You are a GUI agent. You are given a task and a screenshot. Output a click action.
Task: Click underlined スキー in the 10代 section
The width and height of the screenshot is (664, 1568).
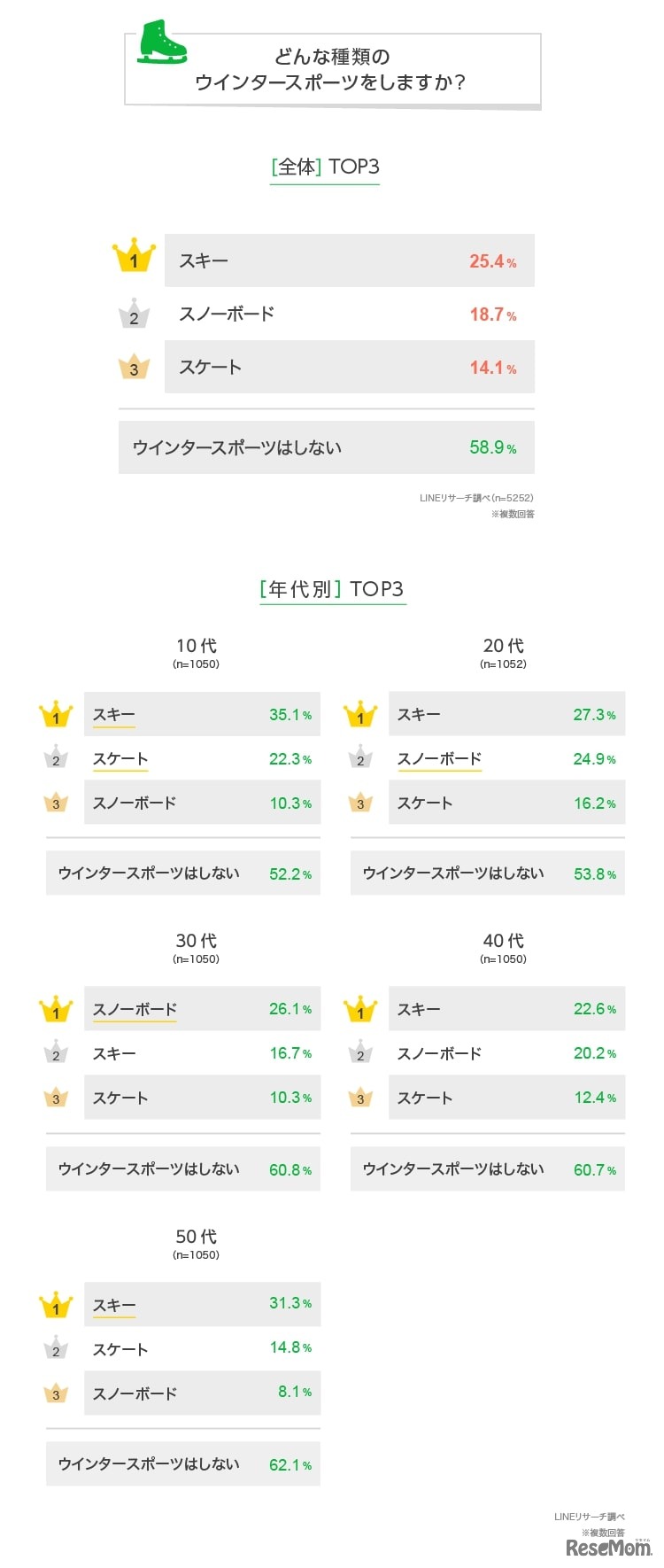pyautogui.click(x=114, y=715)
